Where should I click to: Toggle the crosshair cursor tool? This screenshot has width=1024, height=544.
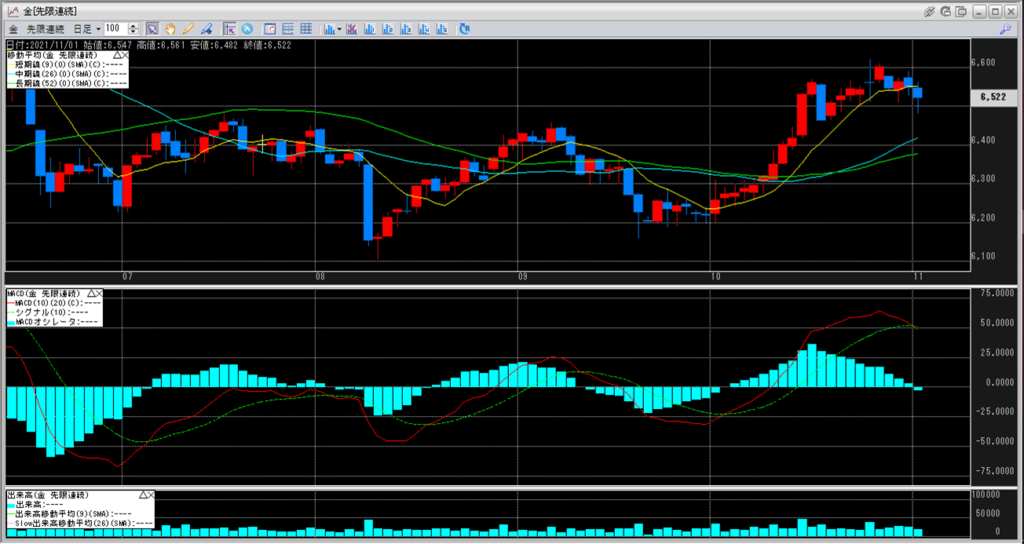click(x=229, y=29)
